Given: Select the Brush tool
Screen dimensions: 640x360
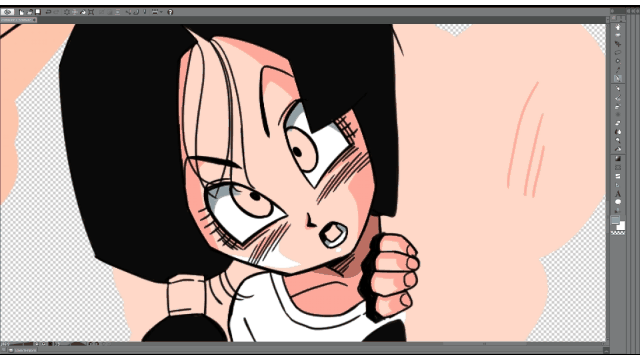Looking at the screenshot, I should (x=618, y=98).
